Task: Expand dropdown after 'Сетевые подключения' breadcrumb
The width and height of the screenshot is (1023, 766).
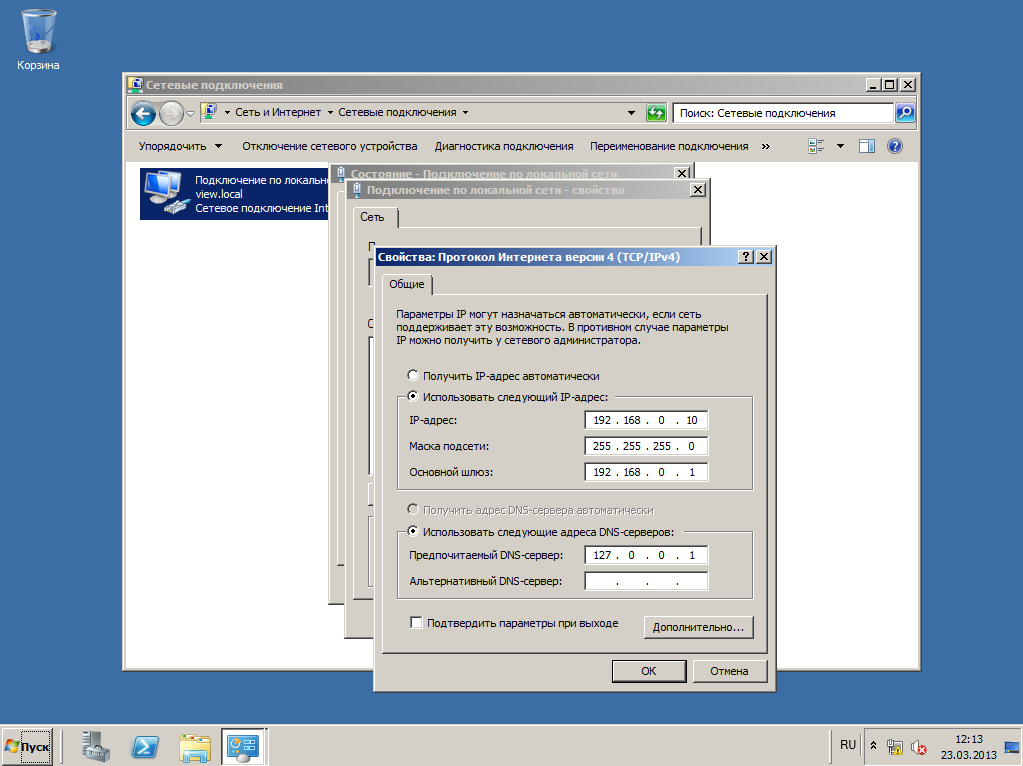Action: 465,112
